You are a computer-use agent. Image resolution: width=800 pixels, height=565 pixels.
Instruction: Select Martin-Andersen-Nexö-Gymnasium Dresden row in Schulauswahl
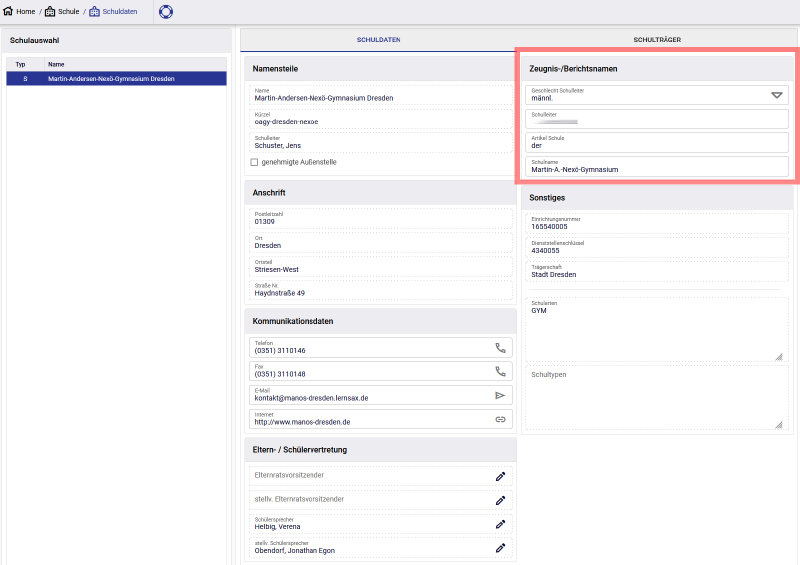[115, 78]
